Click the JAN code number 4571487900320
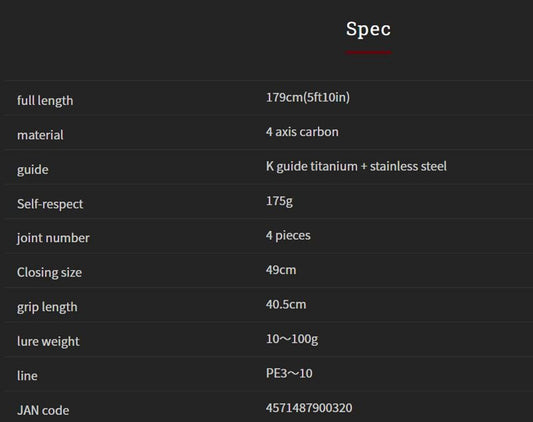The width and height of the screenshot is (533, 422). (309, 408)
